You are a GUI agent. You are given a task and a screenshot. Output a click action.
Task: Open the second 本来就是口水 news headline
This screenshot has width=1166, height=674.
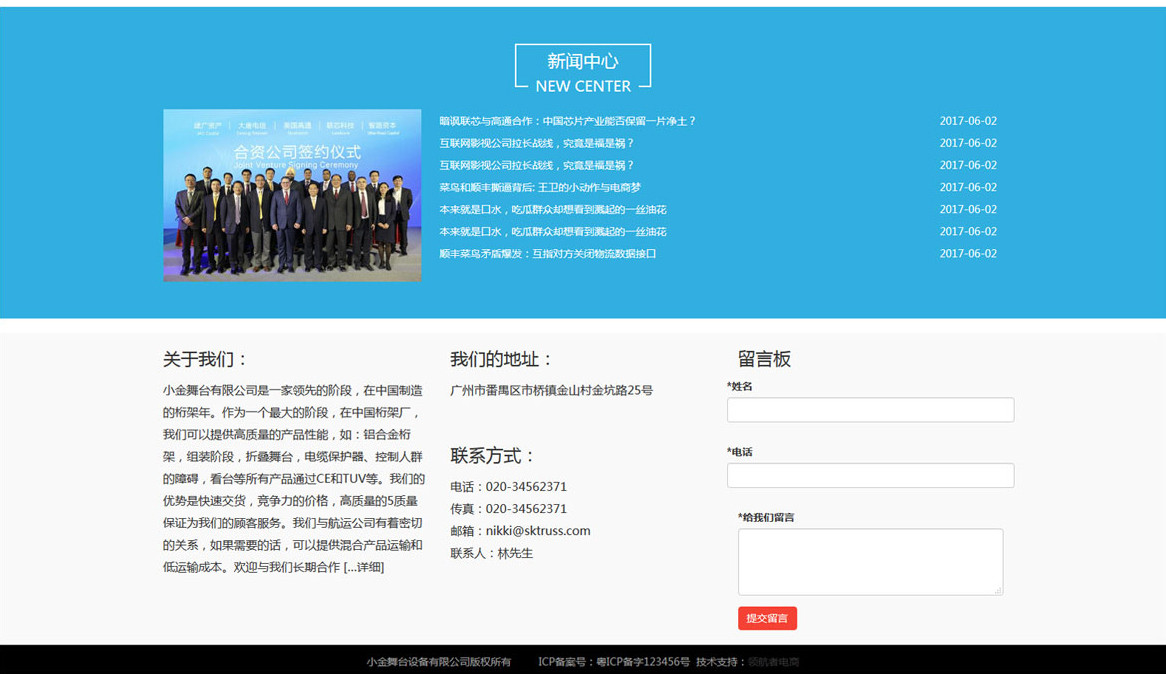coord(552,231)
